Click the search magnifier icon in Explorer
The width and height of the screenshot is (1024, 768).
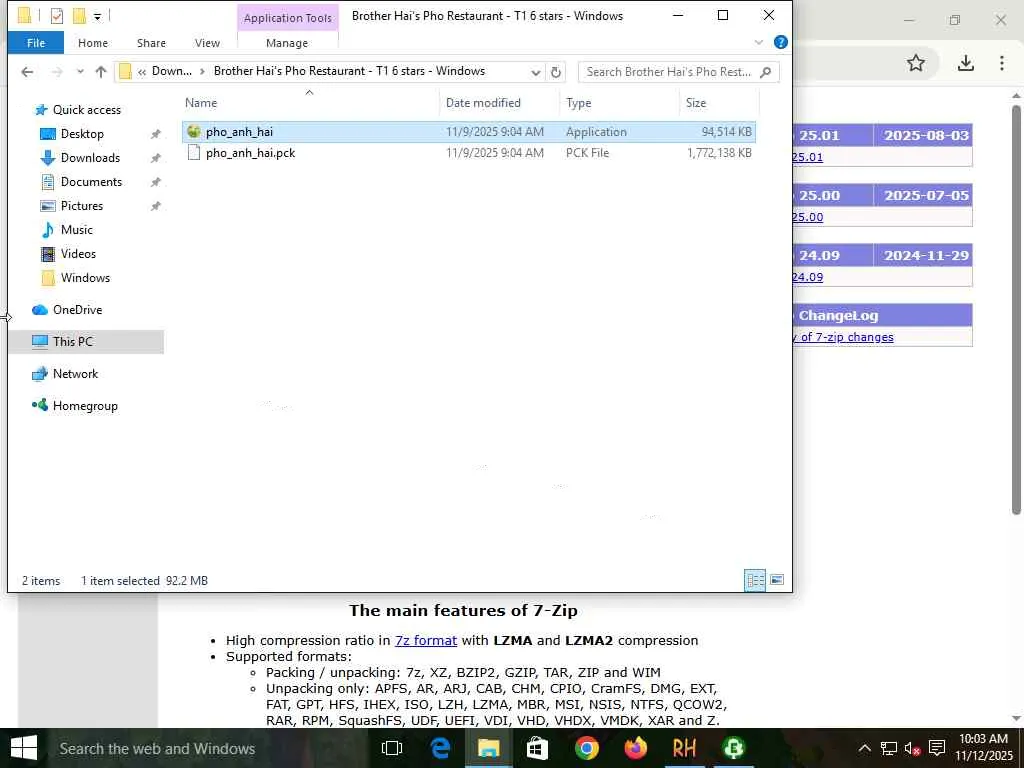click(x=766, y=72)
